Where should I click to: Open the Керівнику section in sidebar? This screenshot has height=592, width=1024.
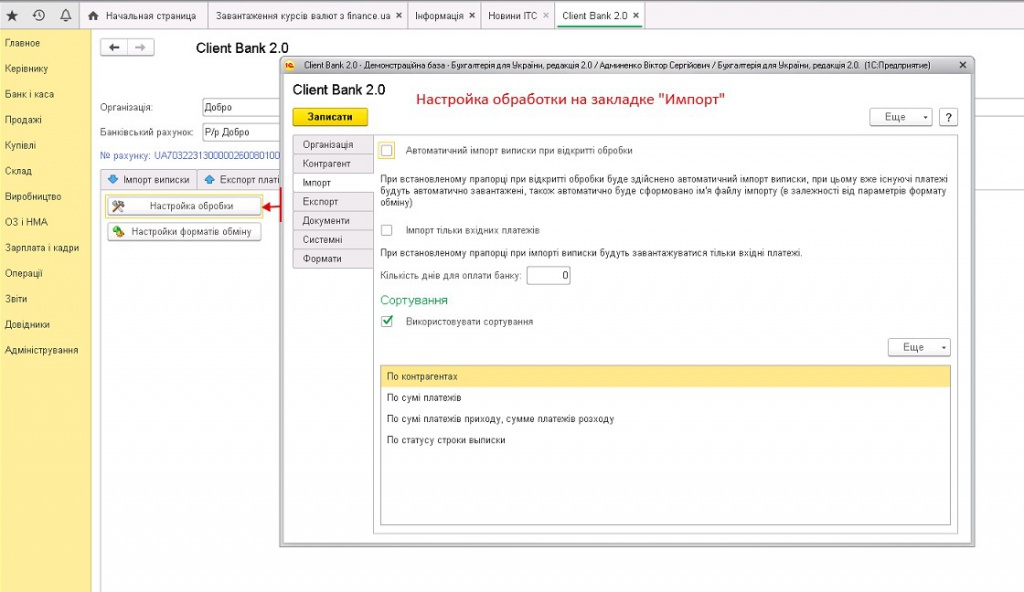[26, 69]
